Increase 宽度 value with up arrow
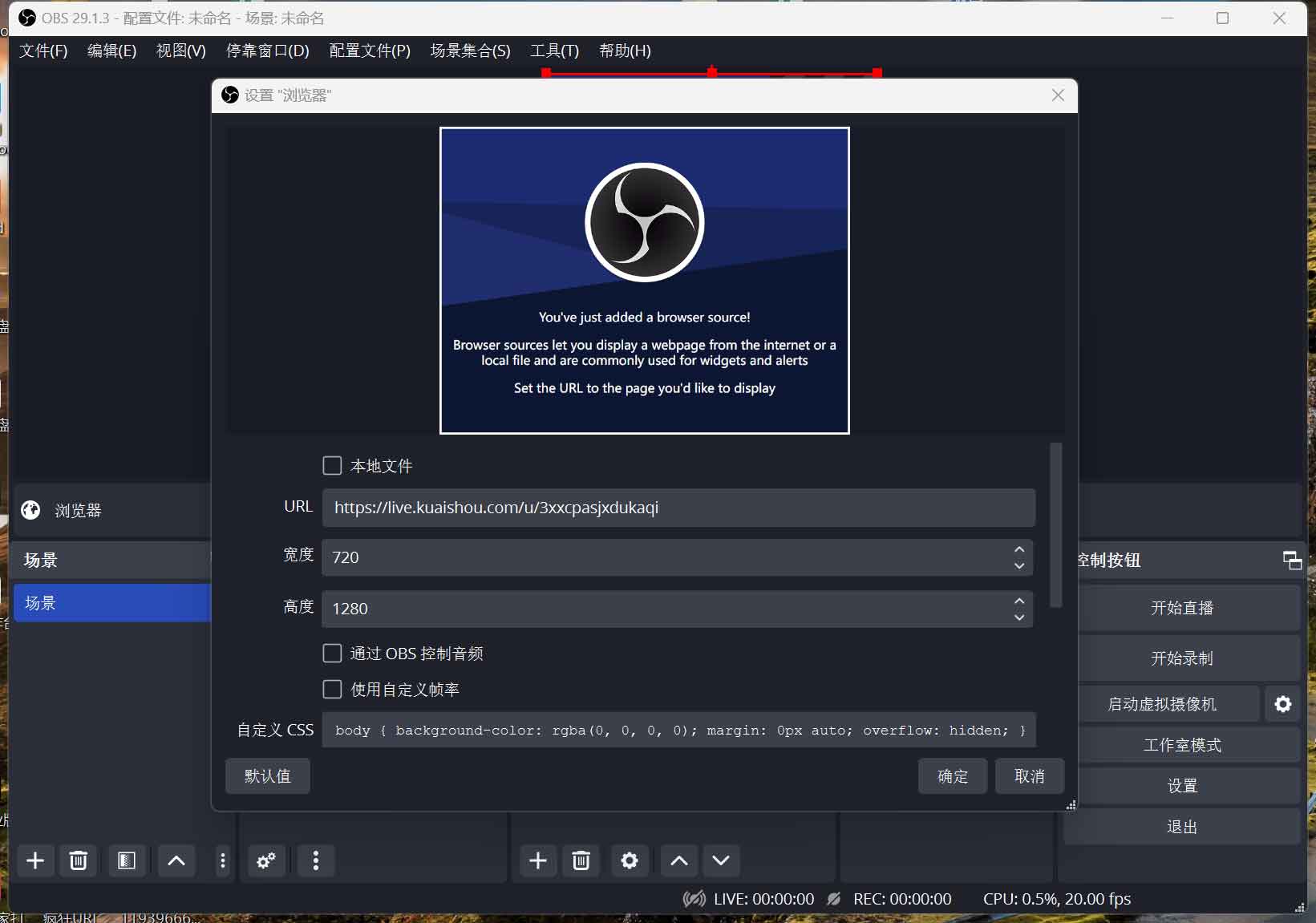Screen dimensions: 1316x923 pyautogui.click(x=1019, y=549)
